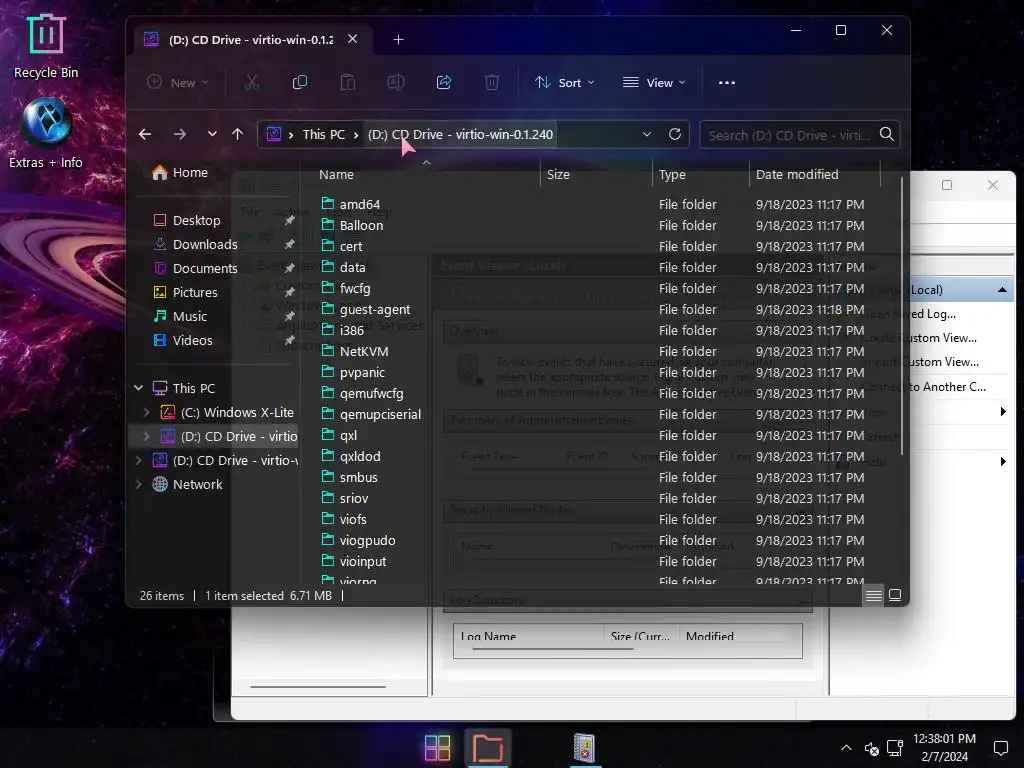This screenshot has height=768, width=1024.
Task: Click the search CD Drive input field
Action: 789,135
